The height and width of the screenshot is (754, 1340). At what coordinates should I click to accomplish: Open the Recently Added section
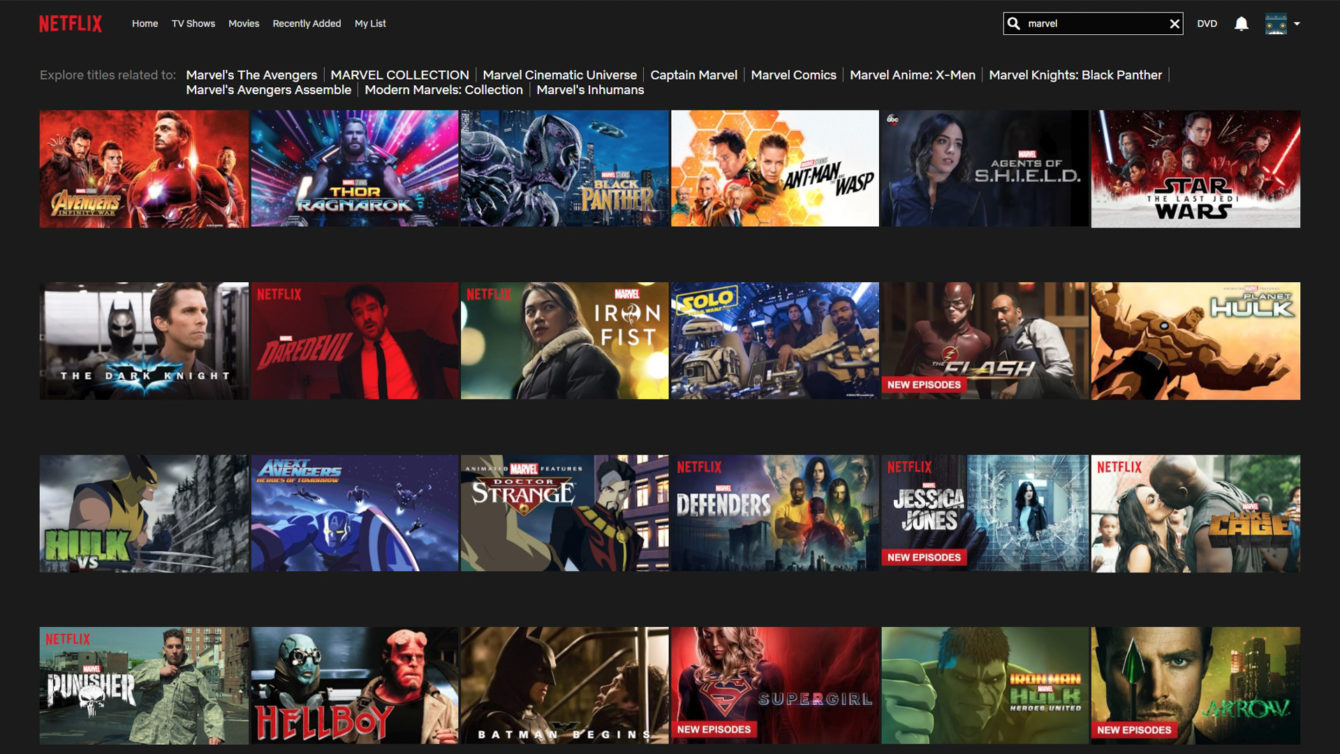click(305, 23)
